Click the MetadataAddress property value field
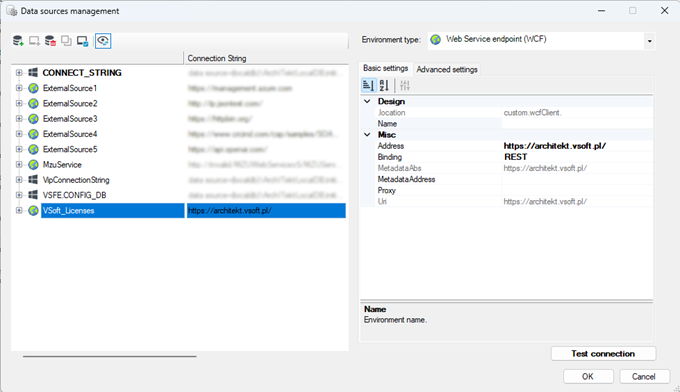 (577, 179)
